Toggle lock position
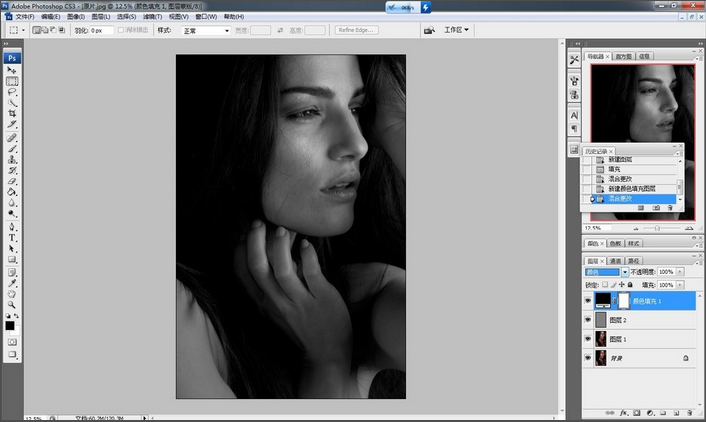The height and width of the screenshot is (422, 706). 622,285
